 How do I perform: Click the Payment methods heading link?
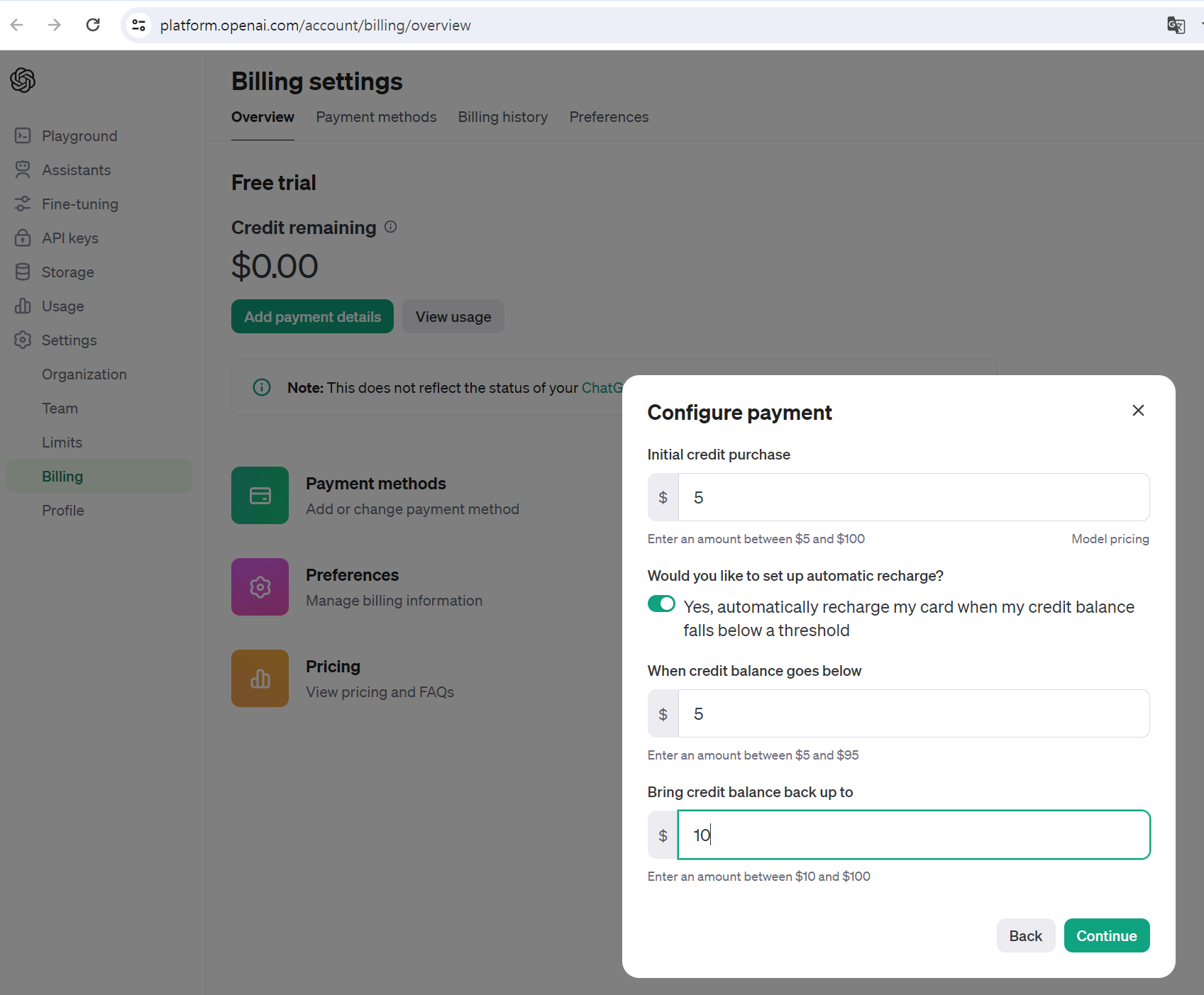pyautogui.click(x=376, y=484)
